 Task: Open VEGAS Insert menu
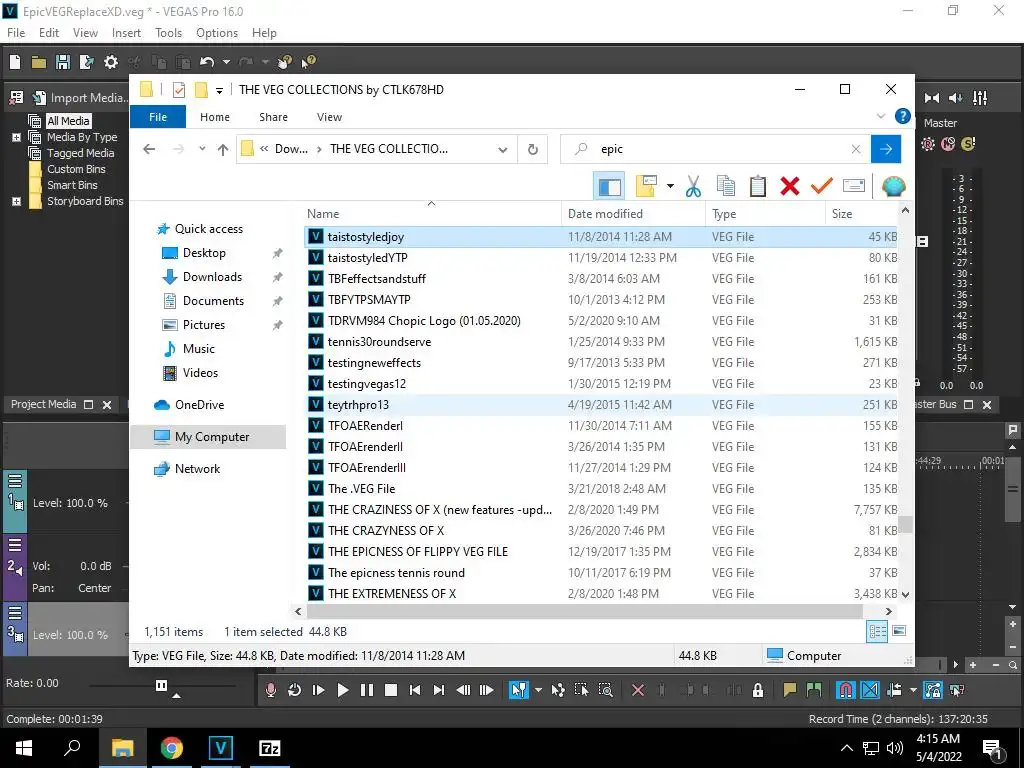(x=126, y=33)
